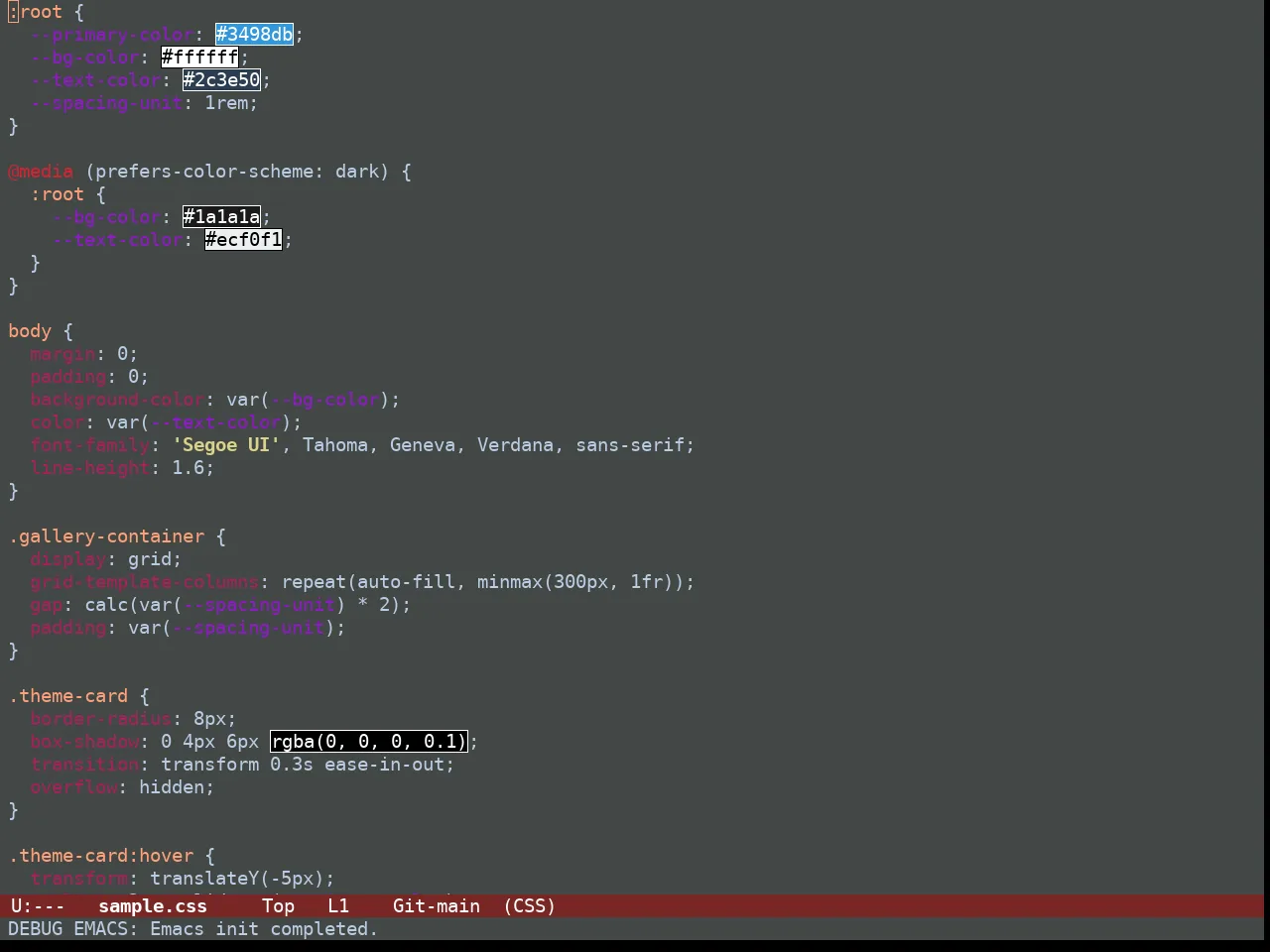Viewport: 1270px width, 952px height.
Task: Click the font-family property name
Action: coord(90,445)
